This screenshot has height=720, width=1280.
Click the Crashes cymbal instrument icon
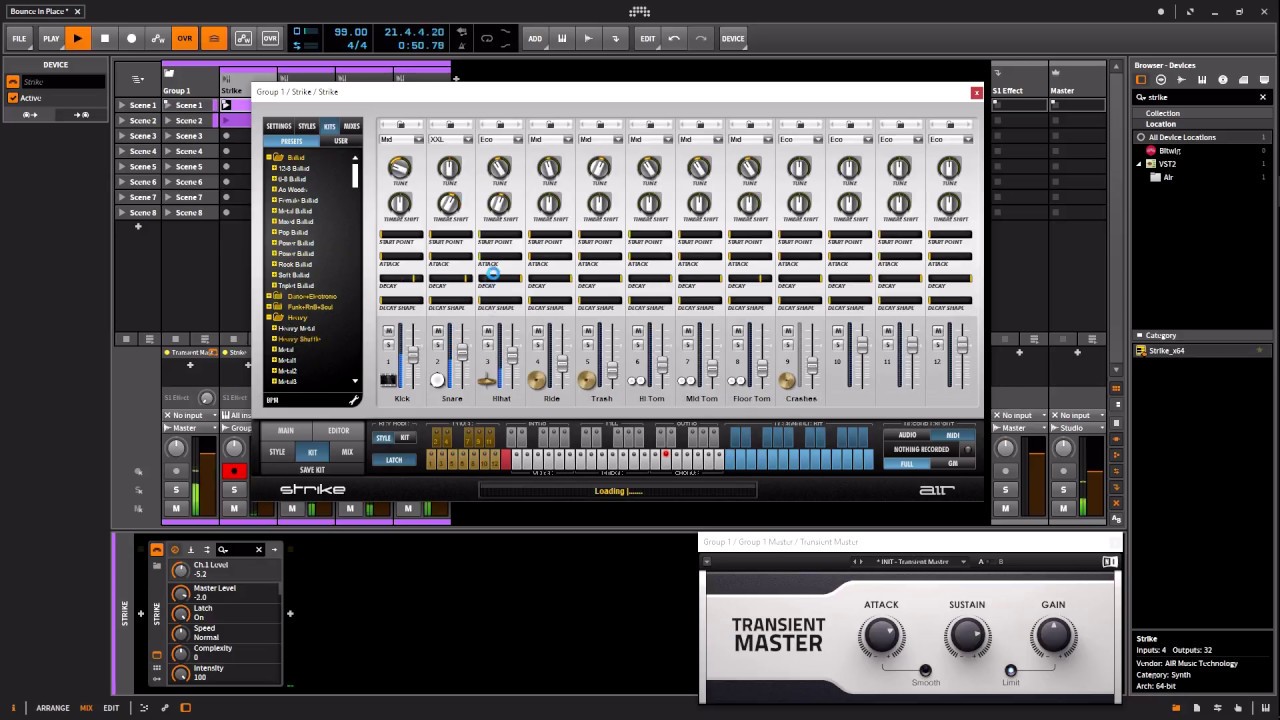[787, 380]
